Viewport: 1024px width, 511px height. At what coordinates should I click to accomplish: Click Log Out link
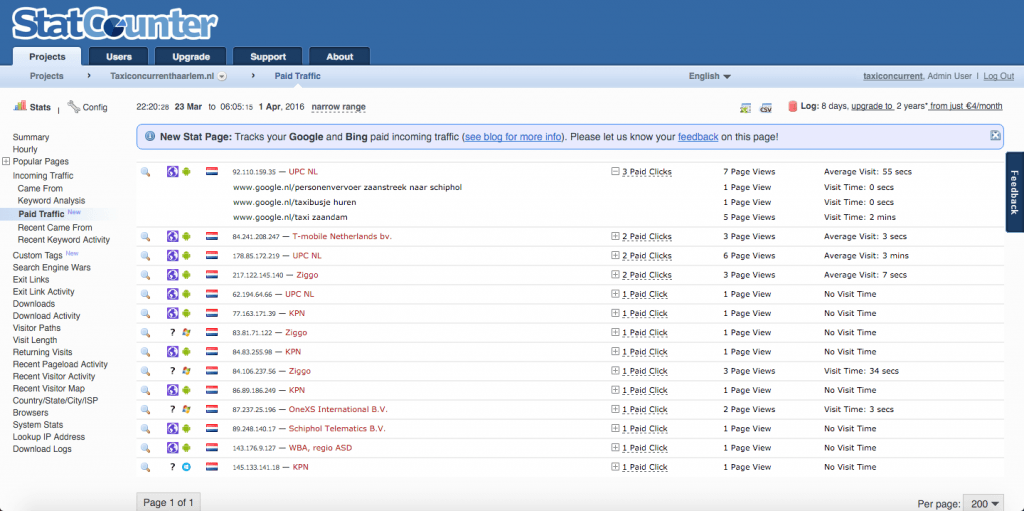click(x=999, y=76)
